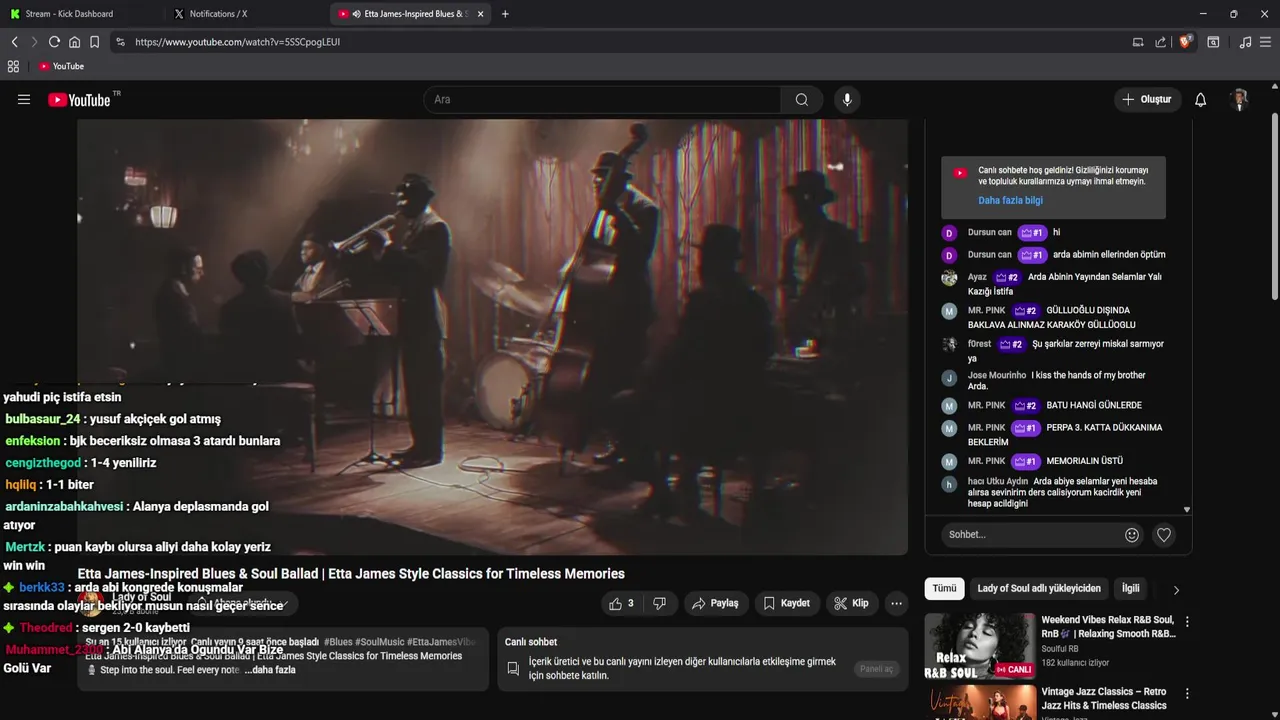Select the İlgili filter chip
Image resolution: width=1280 pixels, height=720 pixels.
pyautogui.click(x=1130, y=589)
